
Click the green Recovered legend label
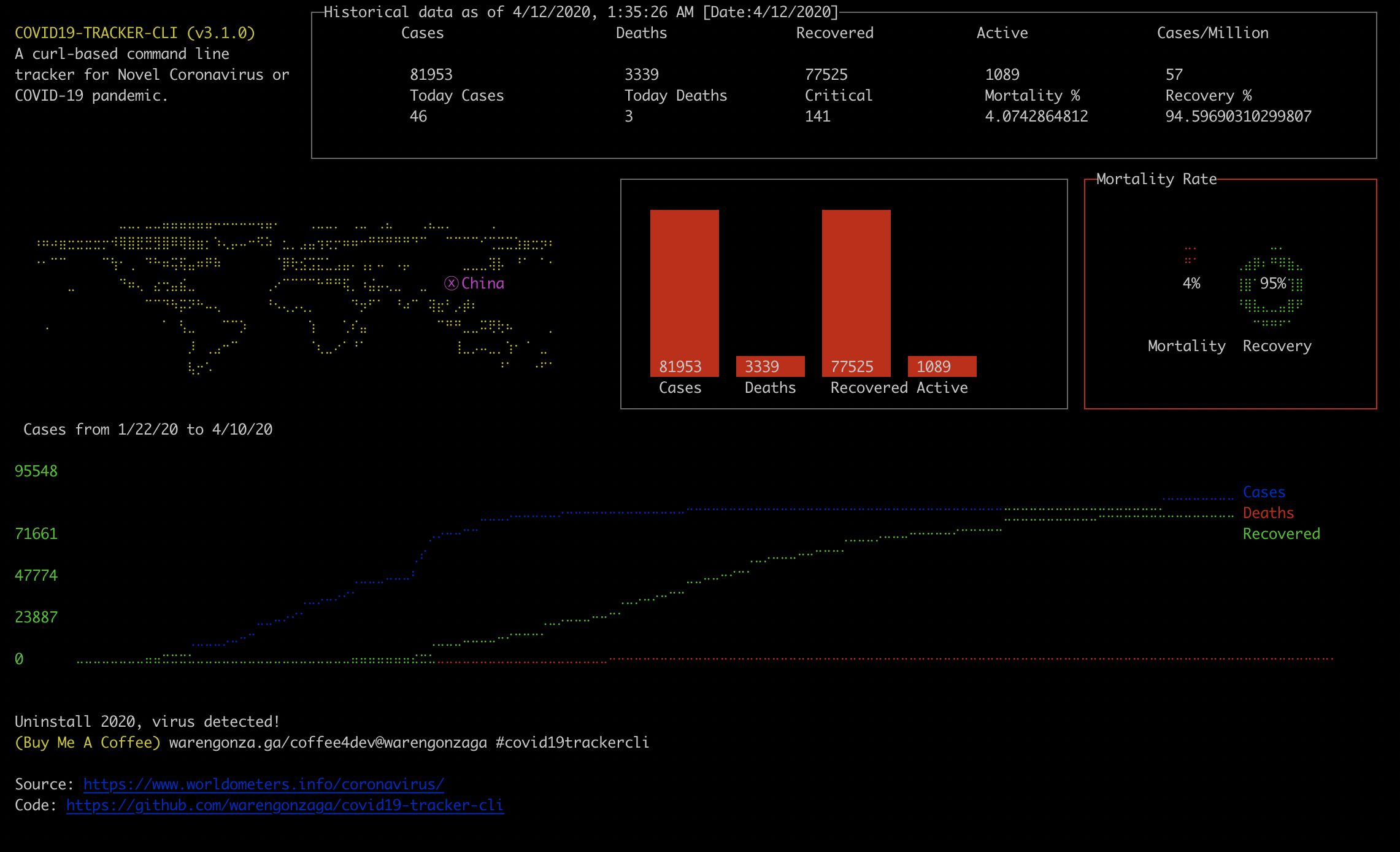pyautogui.click(x=1281, y=533)
